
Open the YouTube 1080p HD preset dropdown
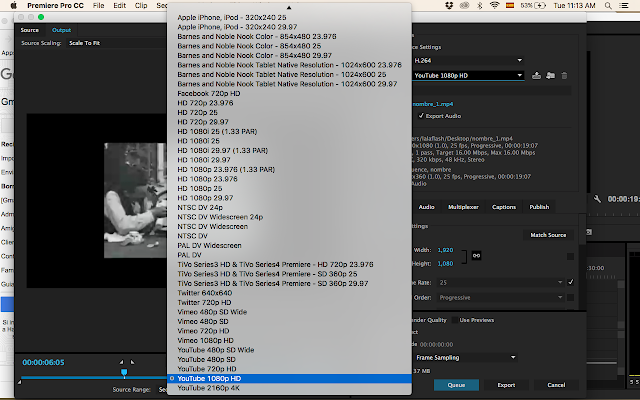[x=468, y=76]
